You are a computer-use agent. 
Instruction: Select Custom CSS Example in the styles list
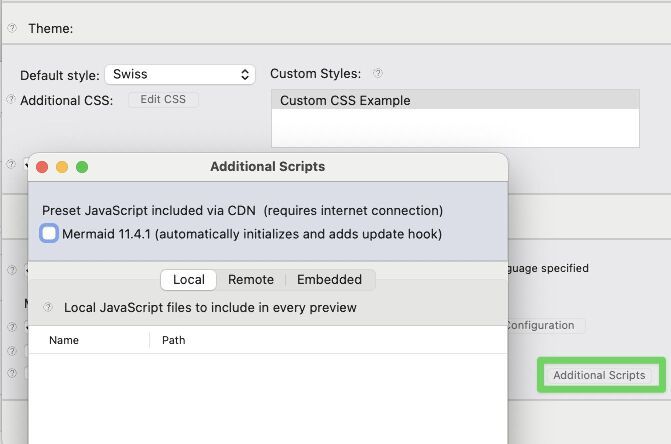[x=454, y=100]
